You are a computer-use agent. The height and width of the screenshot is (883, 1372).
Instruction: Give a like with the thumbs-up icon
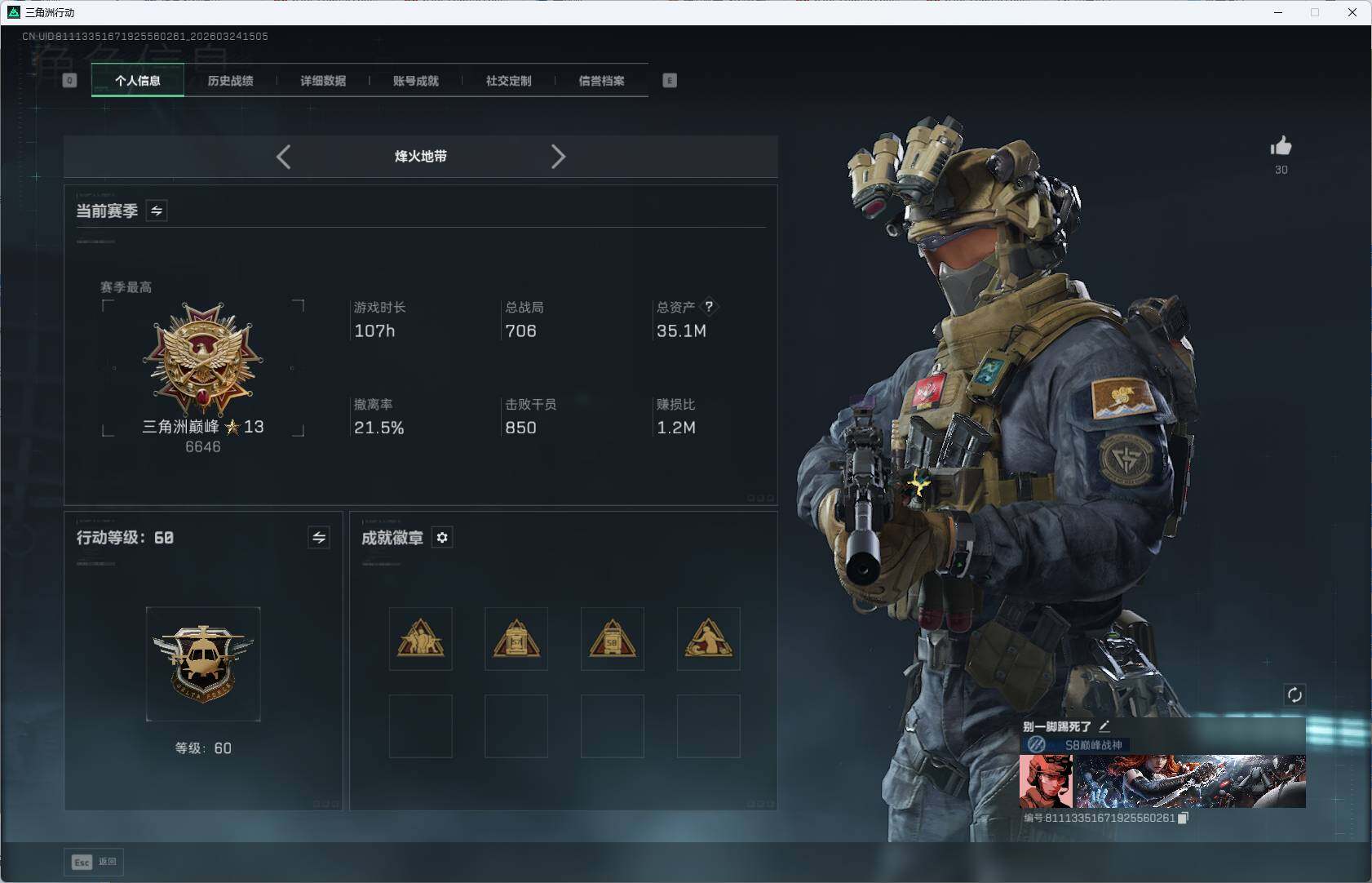point(1281,146)
